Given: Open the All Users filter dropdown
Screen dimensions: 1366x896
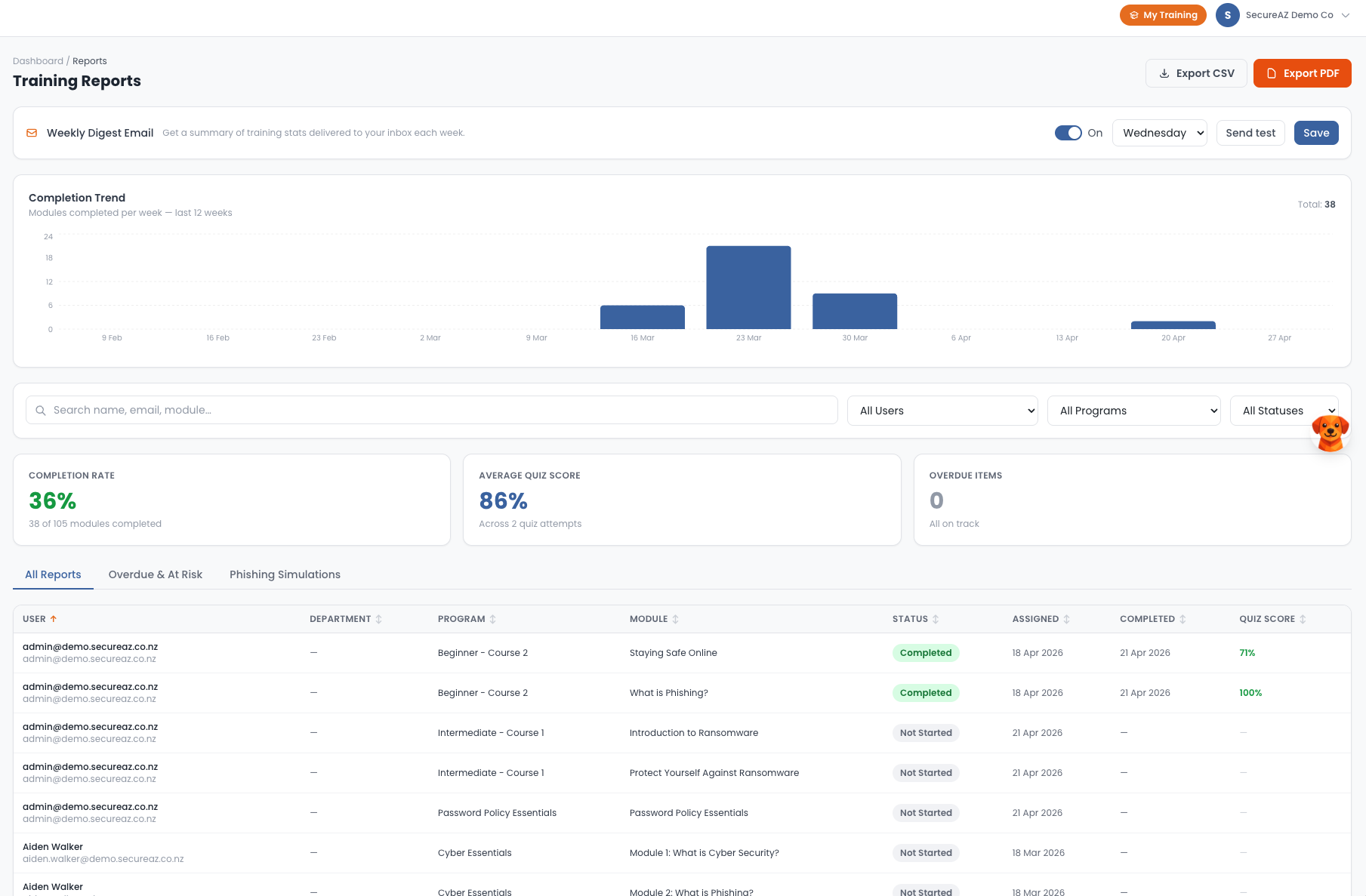Looking at the screenshot, I should 942,411.
